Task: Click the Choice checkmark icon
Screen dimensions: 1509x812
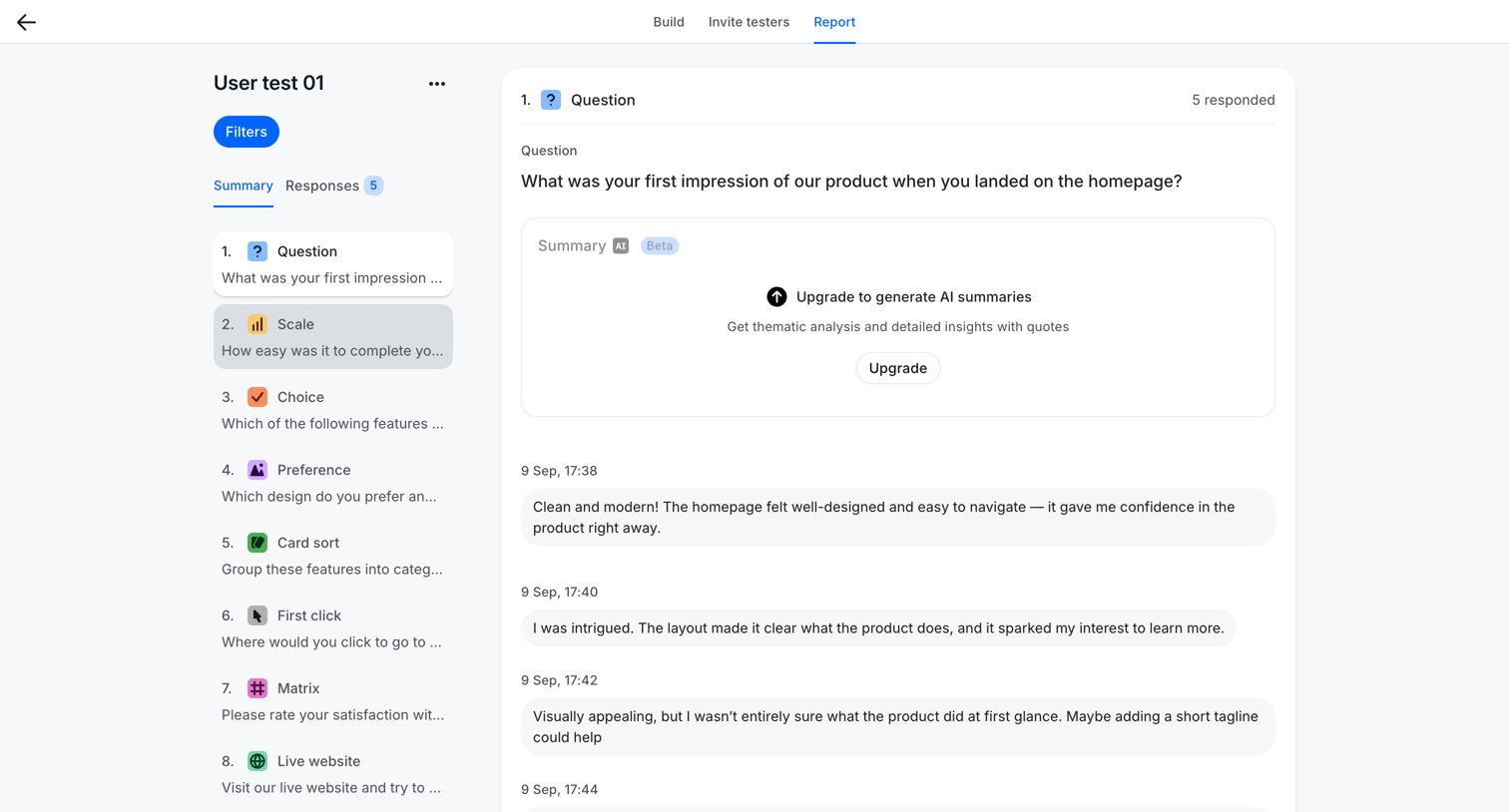Action: pyautogui.click(x=257, y=397)
